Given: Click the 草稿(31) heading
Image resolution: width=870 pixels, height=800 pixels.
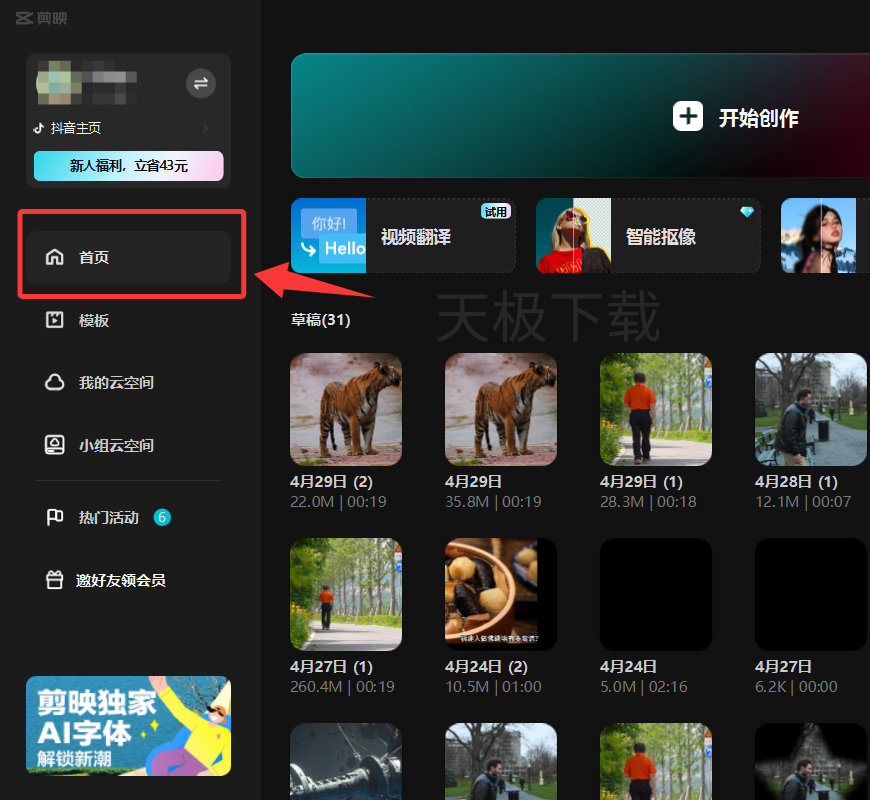Looking at the screenshot, I should 321,320.
